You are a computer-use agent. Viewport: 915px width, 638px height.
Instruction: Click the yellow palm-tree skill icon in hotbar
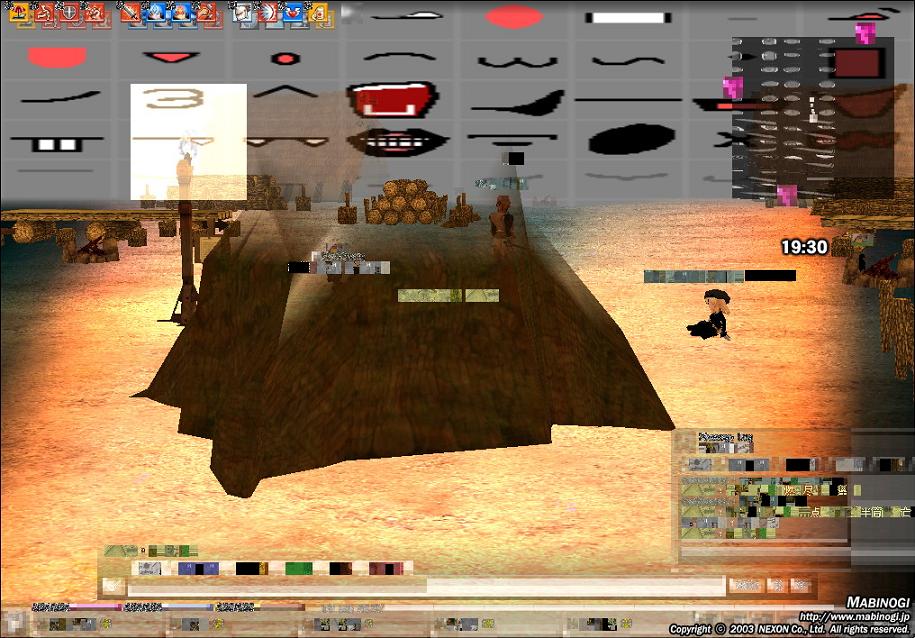pyautogui.click(x=20, y=13)
